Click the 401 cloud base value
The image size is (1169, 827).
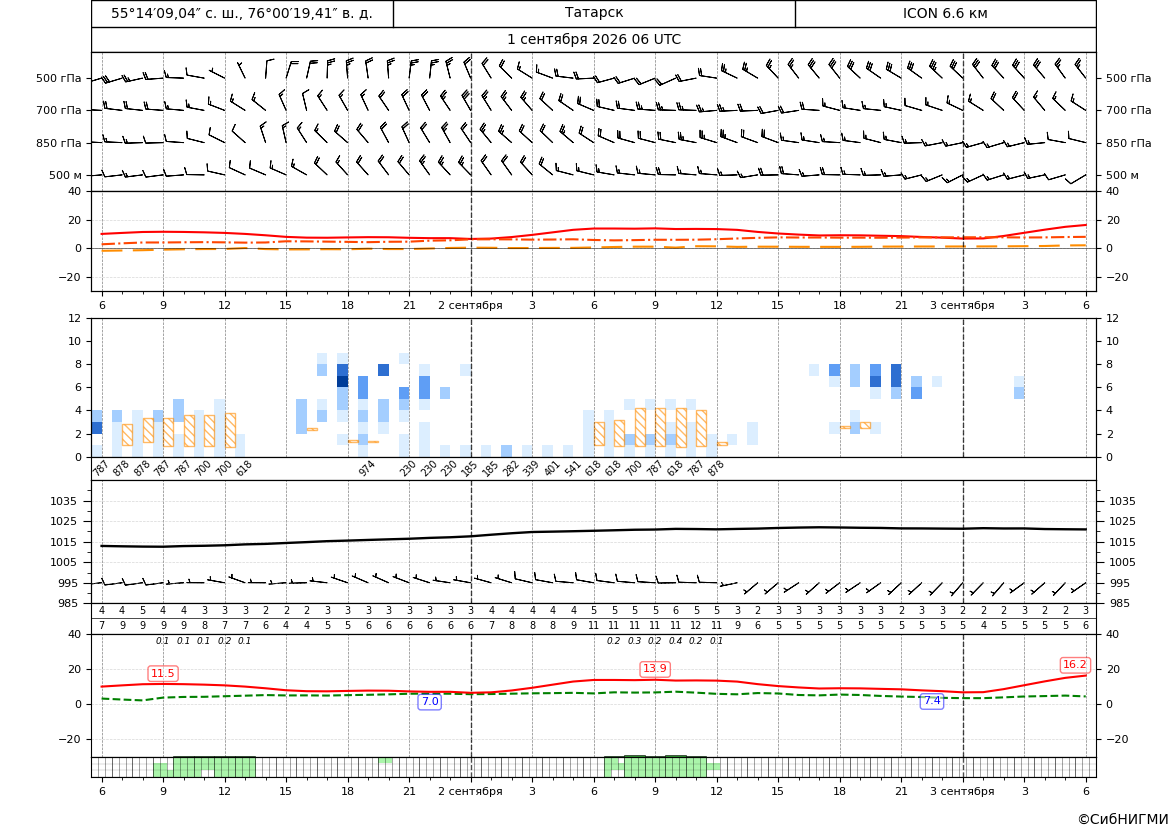coord(551,468)
